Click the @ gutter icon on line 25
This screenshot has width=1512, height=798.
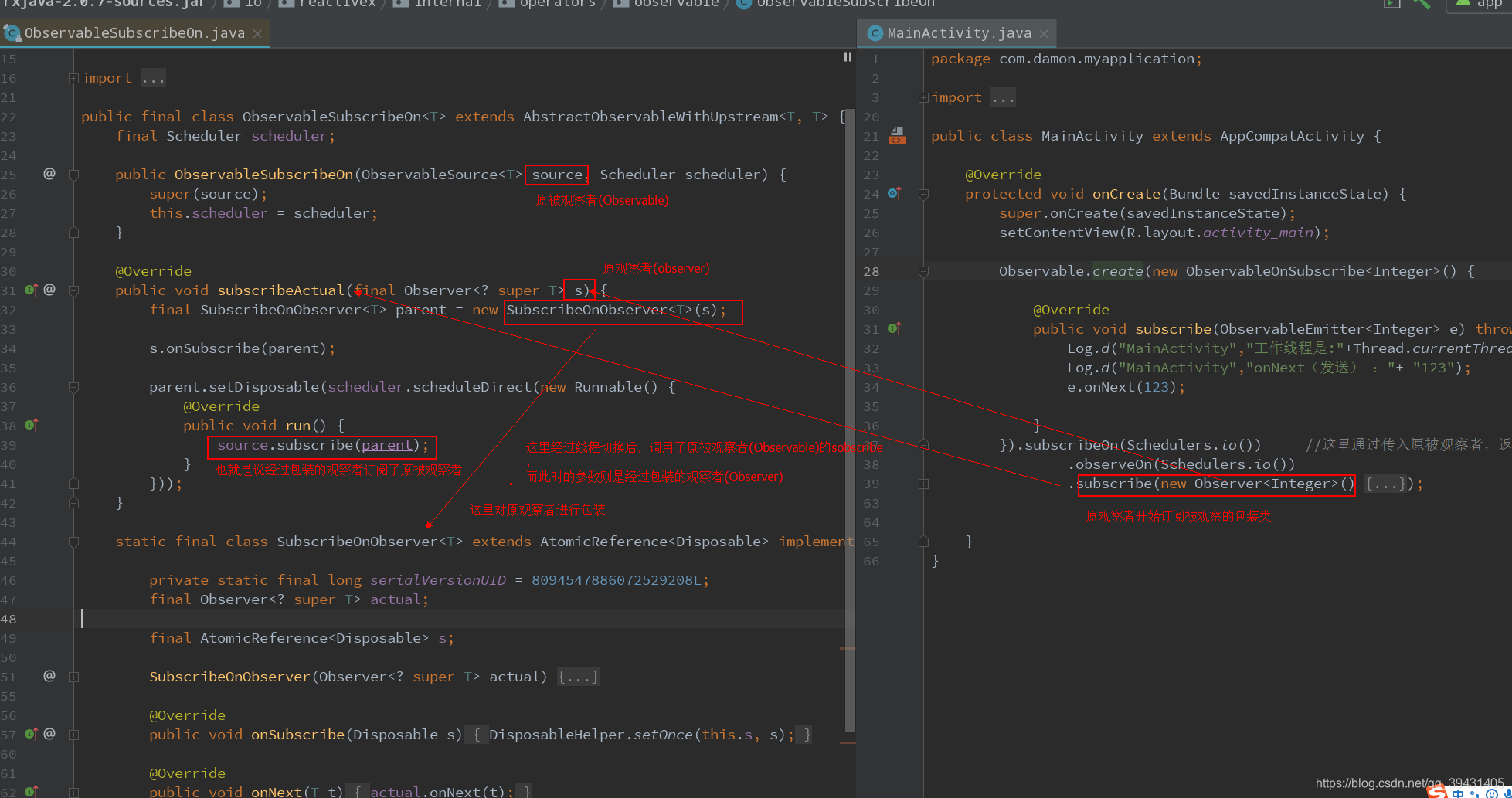pos(49,174)
